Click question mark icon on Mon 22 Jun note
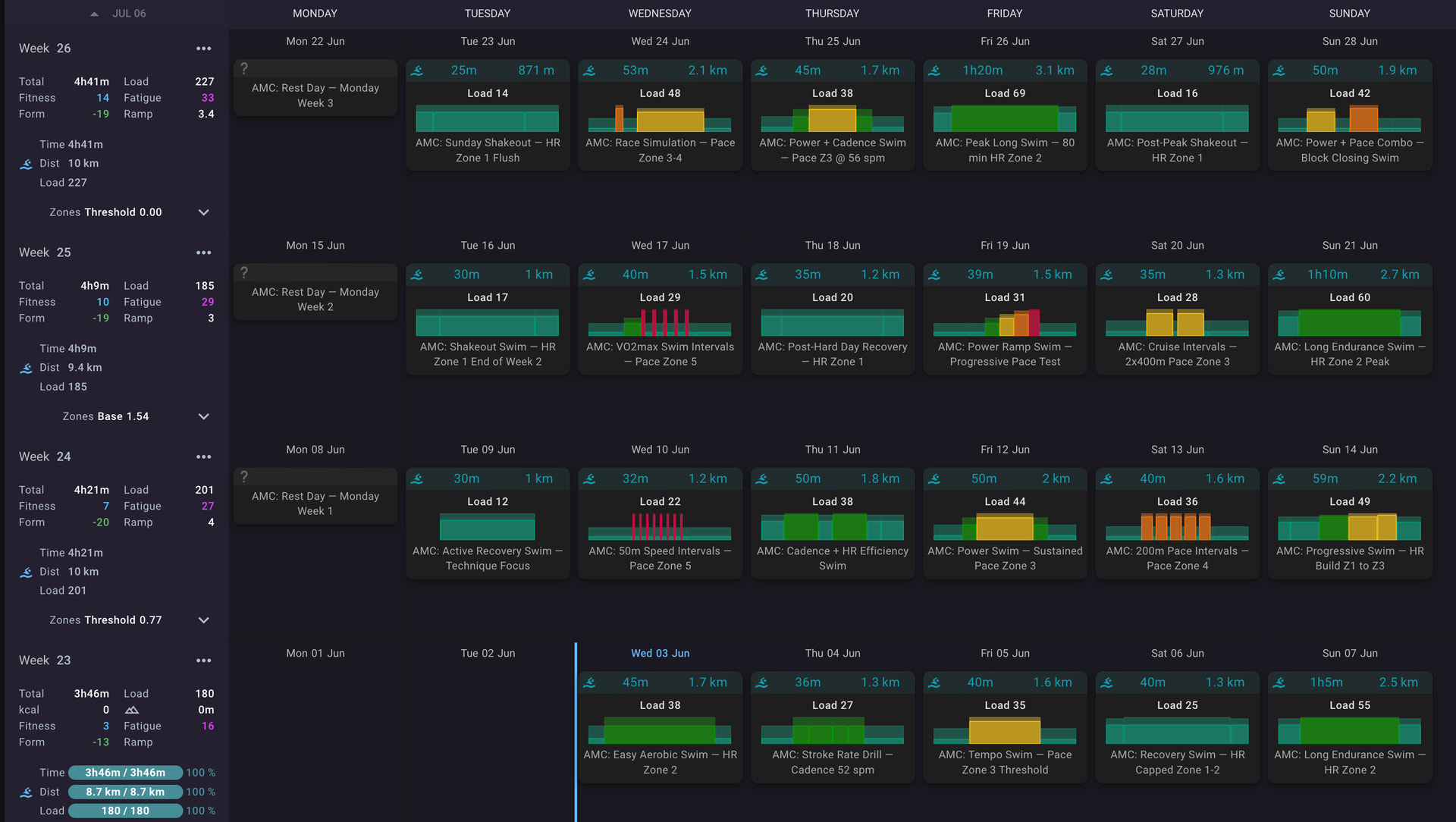Viewport: 1456px width, 822px height. [x=244, y=69]
